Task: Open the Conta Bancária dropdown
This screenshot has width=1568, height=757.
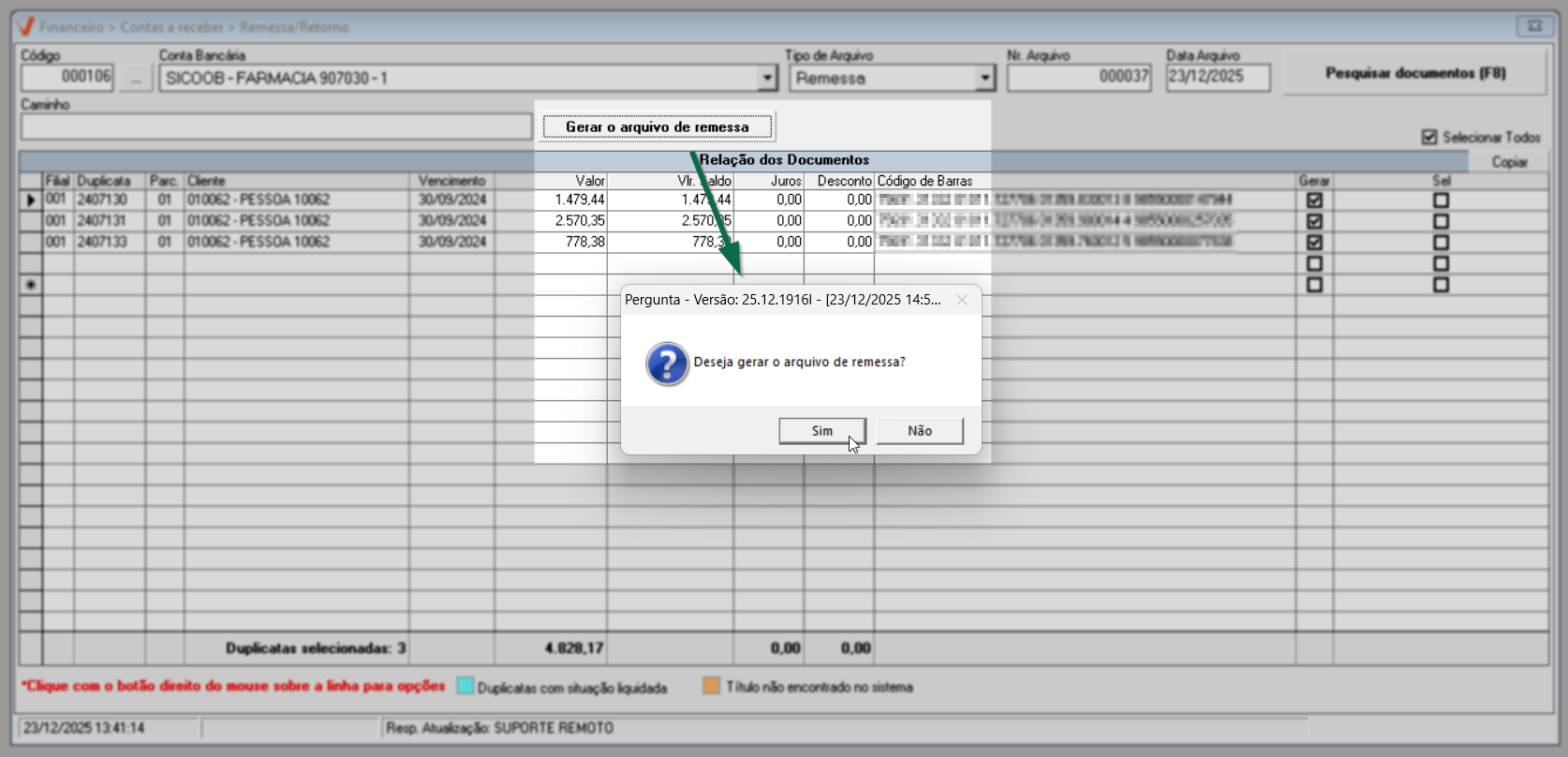Action: [x=768, y=78]
